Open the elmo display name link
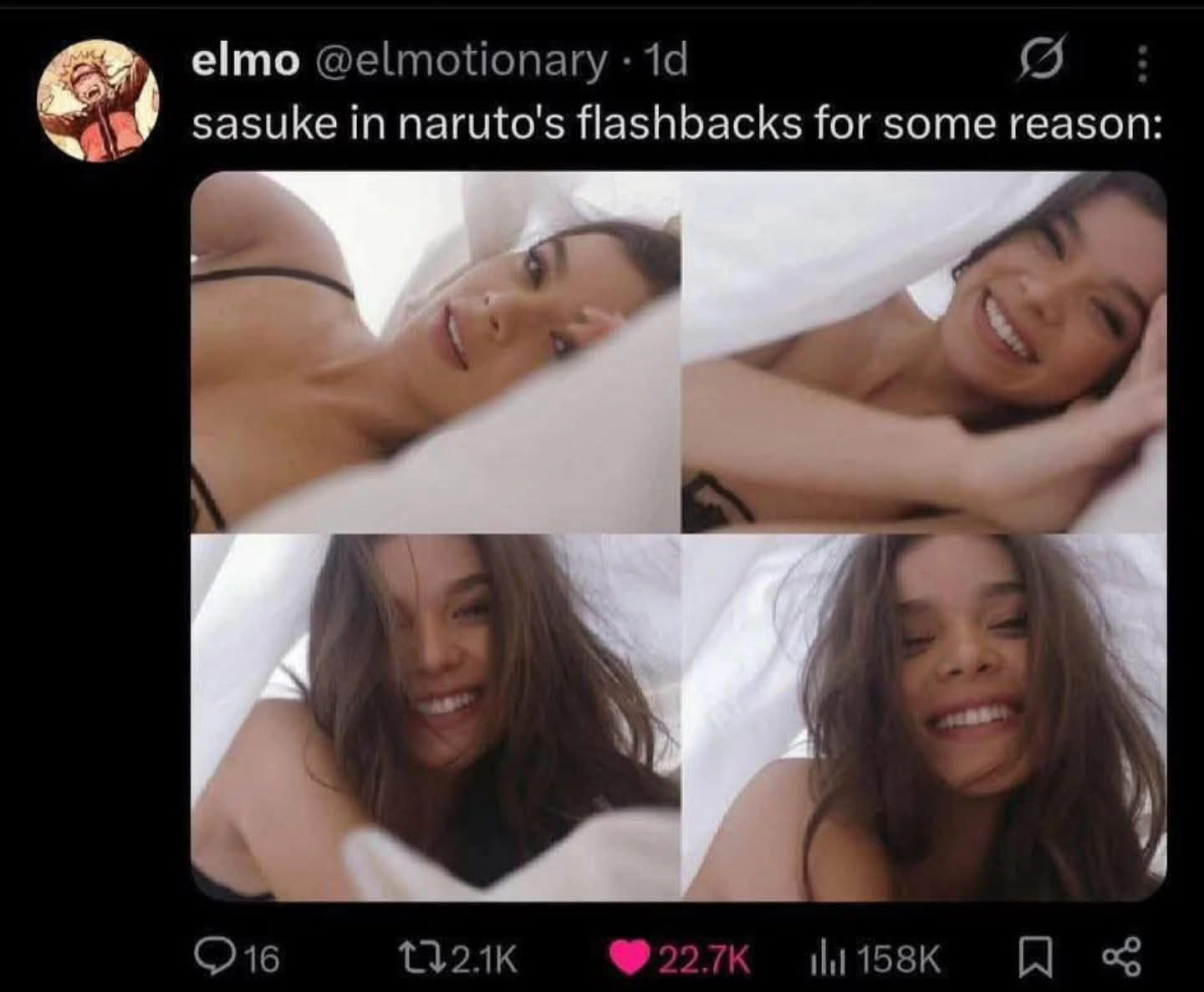Image resolution: width=1204 pixels, height=992 pixels. 245,60
